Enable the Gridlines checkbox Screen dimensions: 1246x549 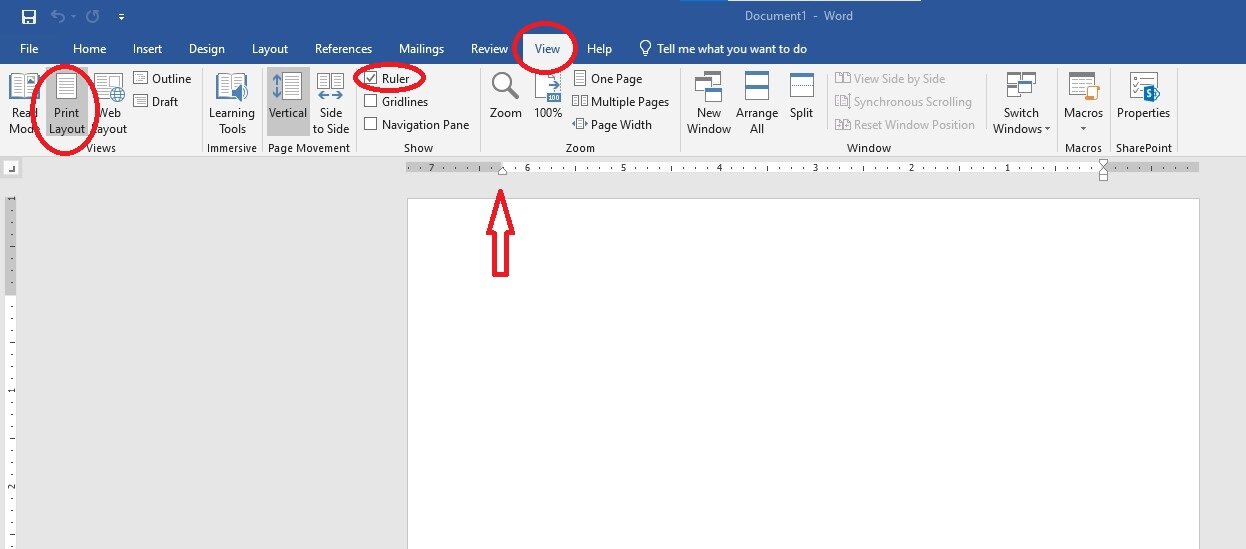[x=371, y=101]
